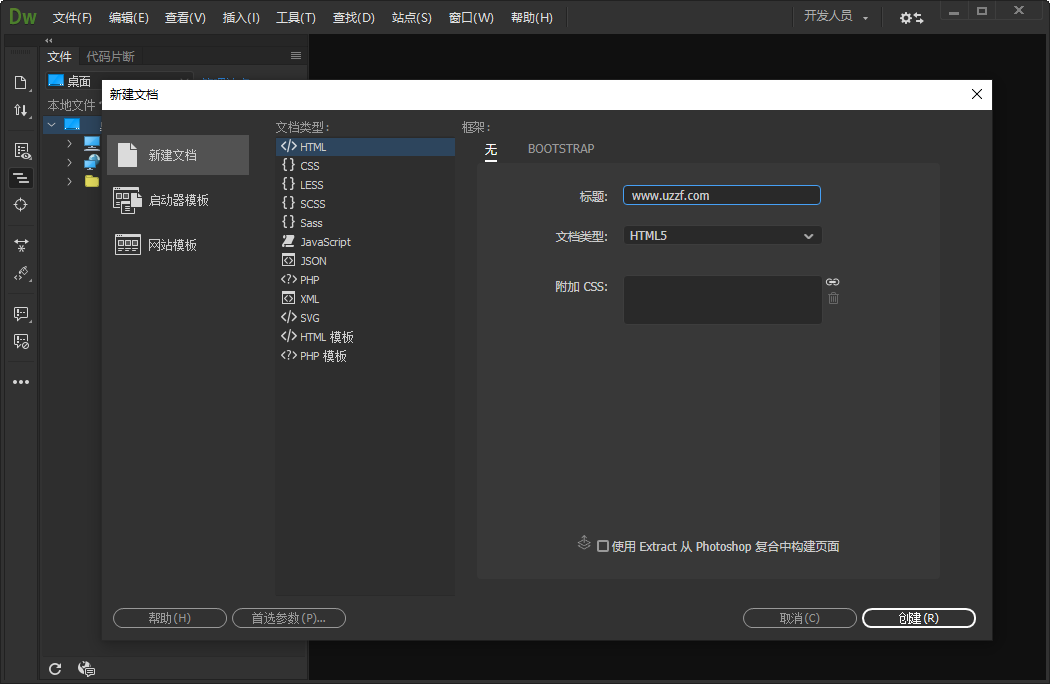Click the open documents icon in left toolbar
The image size is (1050, 684).
[x=21, y=82]
